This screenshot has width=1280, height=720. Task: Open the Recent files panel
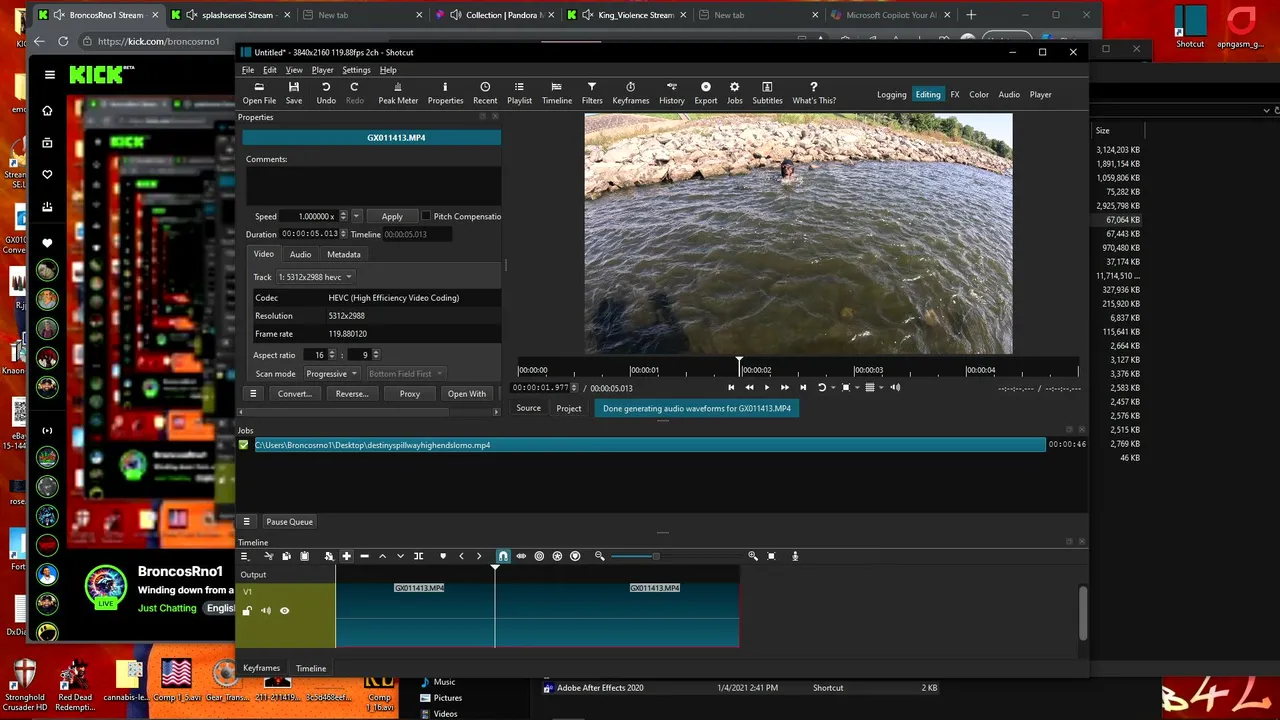coord(485,93)
